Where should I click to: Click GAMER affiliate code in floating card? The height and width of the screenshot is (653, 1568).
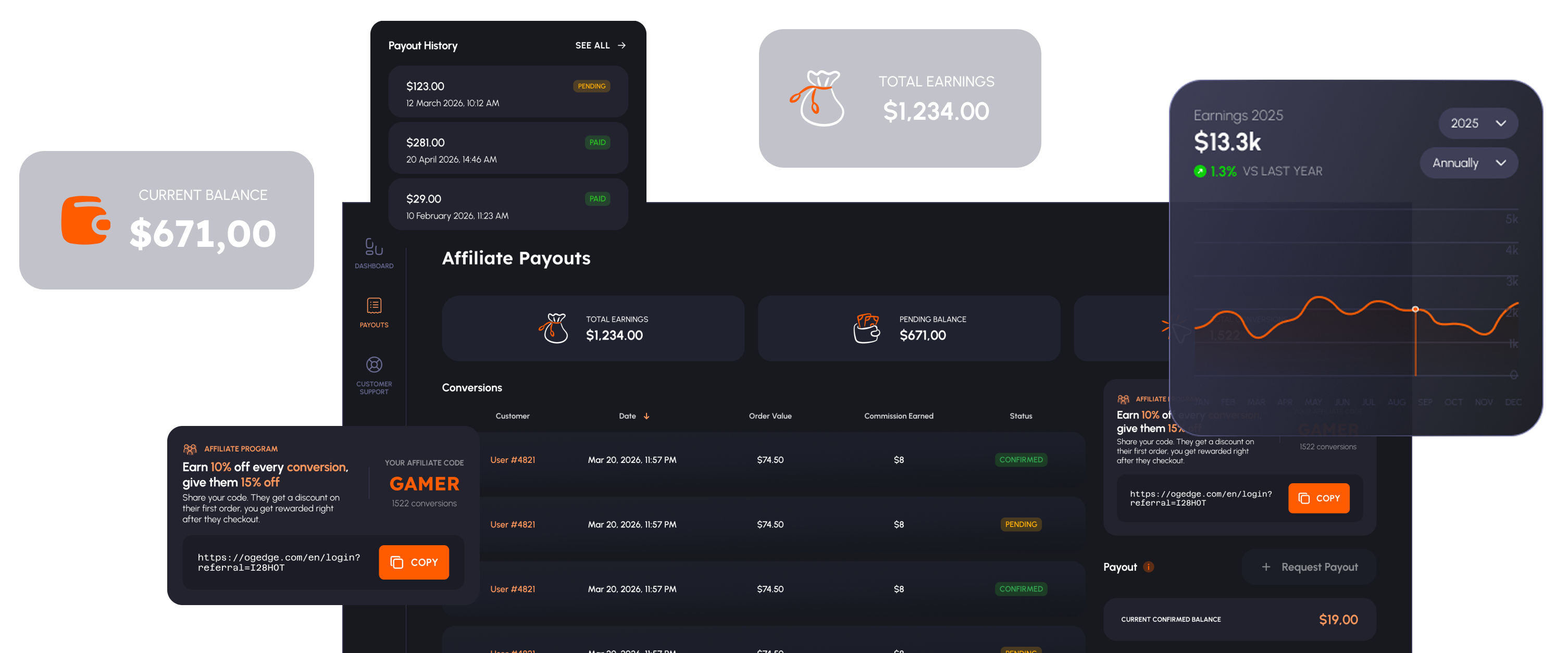424,484
